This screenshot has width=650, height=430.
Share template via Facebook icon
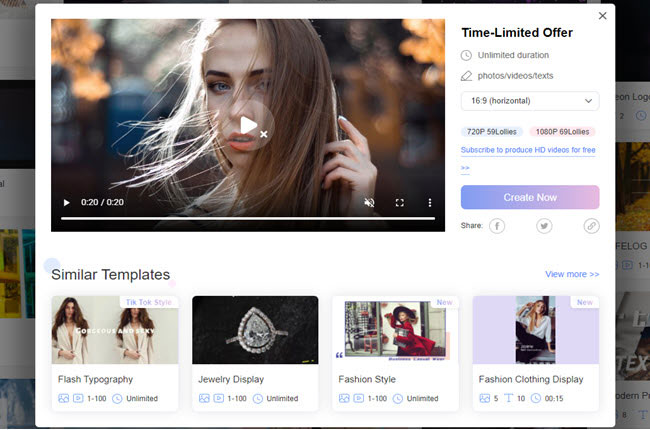coord(497,226)
